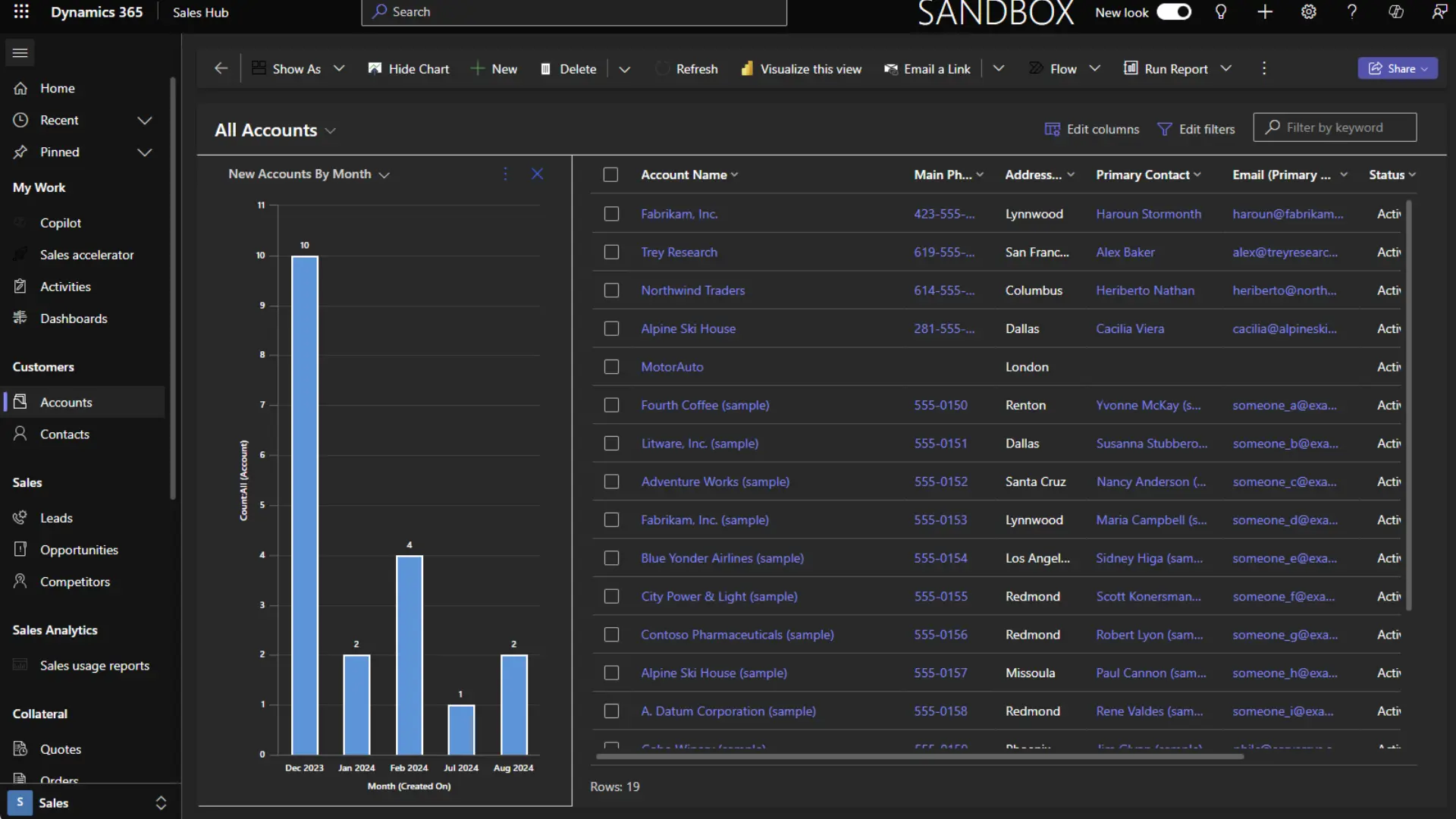Enable the Trey Research row checkbox
This screenshot has height=819, width=1456.
point(611,251)
